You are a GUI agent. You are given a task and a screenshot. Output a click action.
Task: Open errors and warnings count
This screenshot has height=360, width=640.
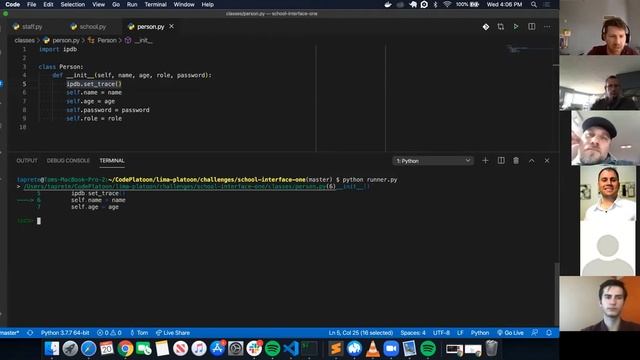109,333
